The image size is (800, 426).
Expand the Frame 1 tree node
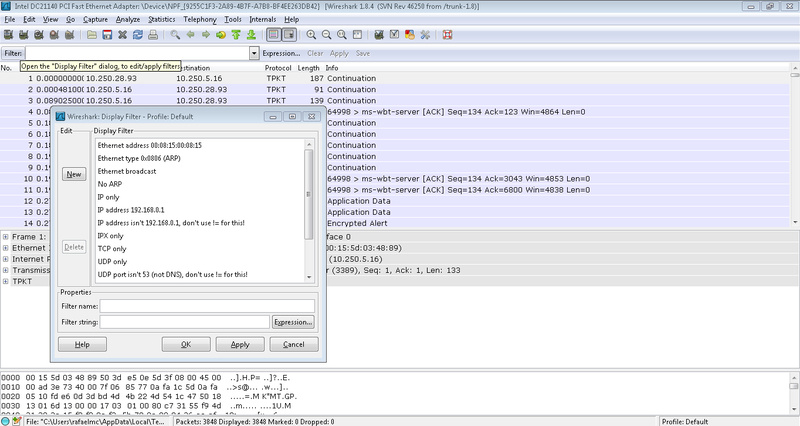(x=6, y=237)
